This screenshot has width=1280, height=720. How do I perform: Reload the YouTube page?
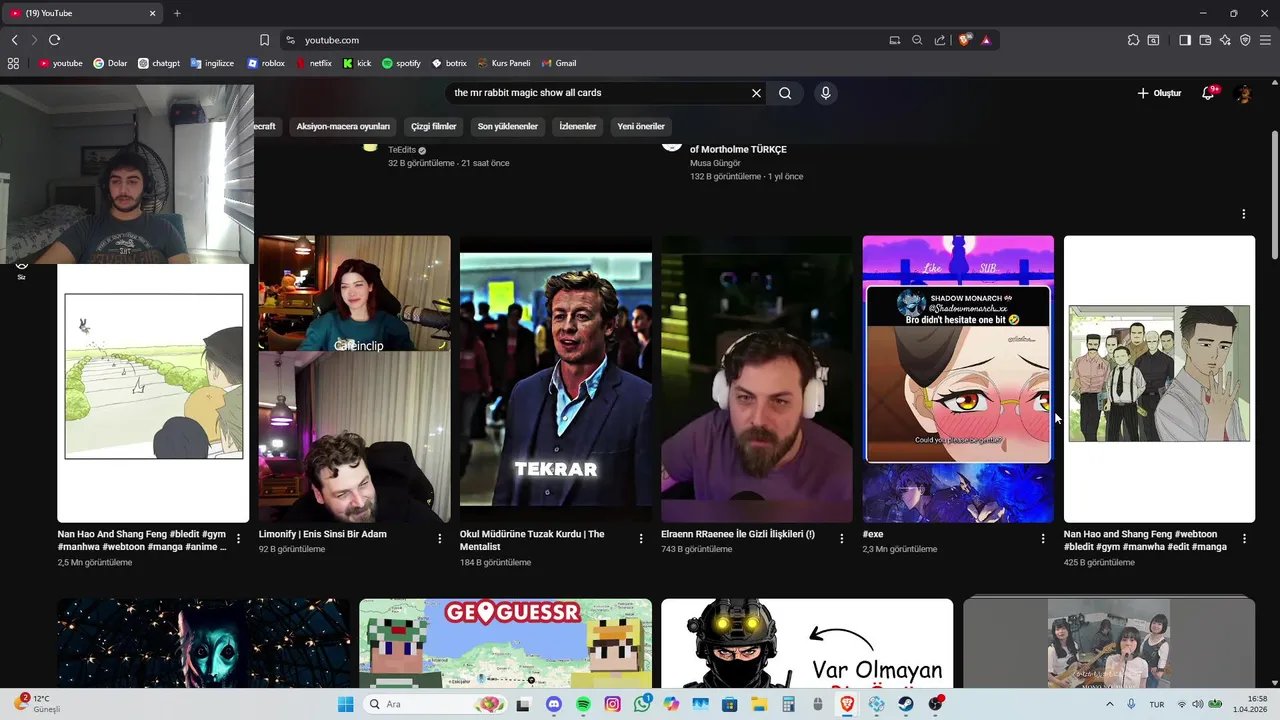pyautogui.click(x=54, y=40)
